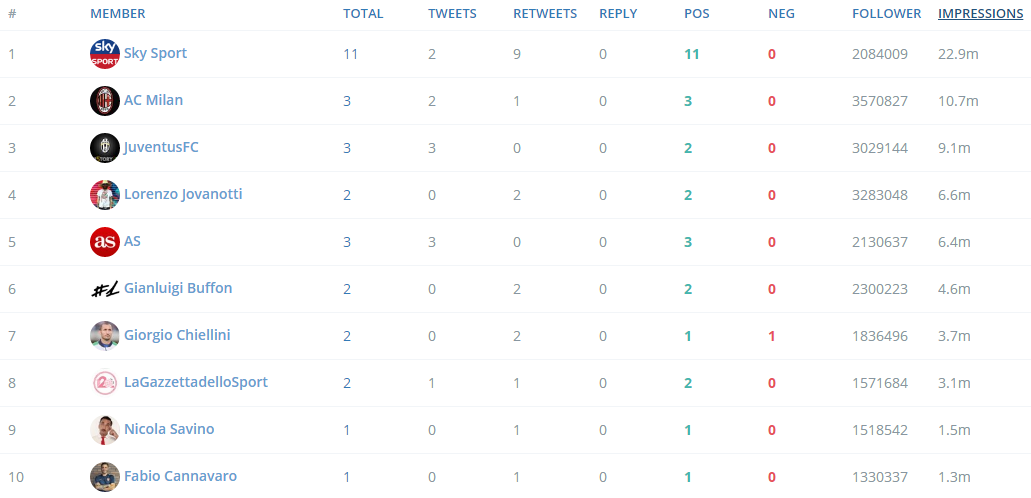Click Fabio Cannavaro's profile photo
Viewport: 1031px width, 498px height.
click(105, 477)
